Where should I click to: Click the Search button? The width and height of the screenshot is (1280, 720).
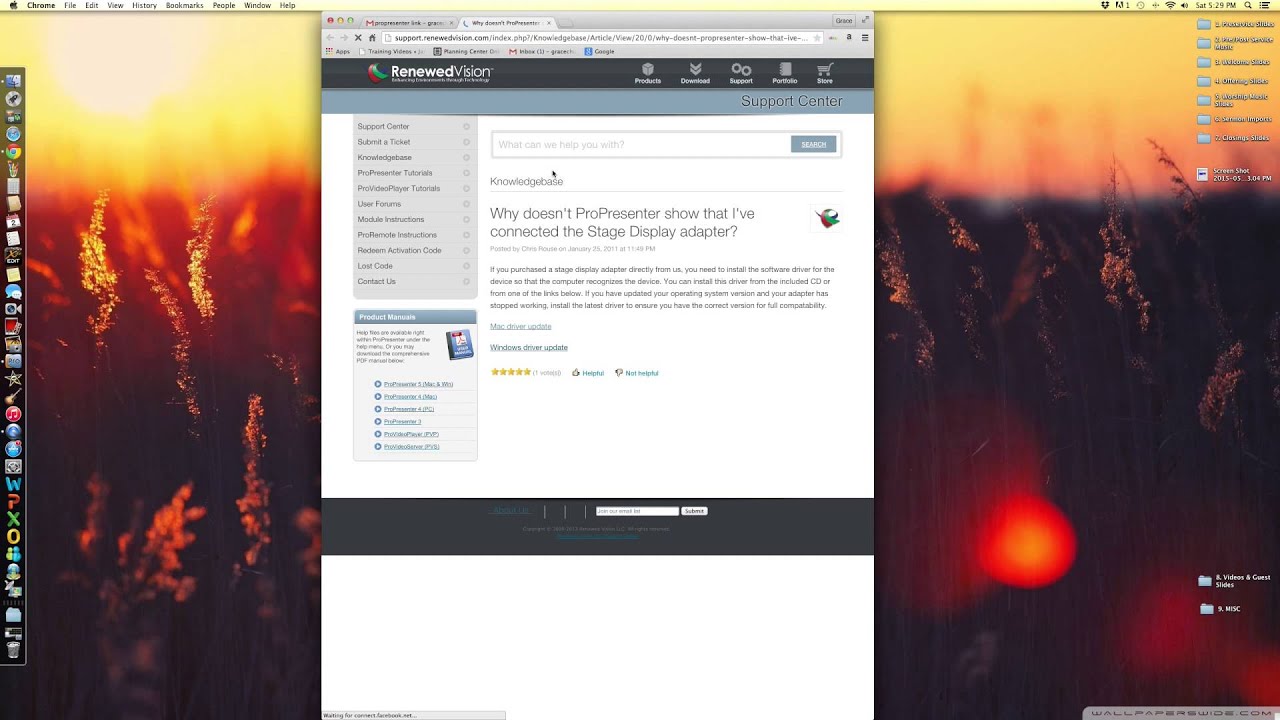click(813, 144)
